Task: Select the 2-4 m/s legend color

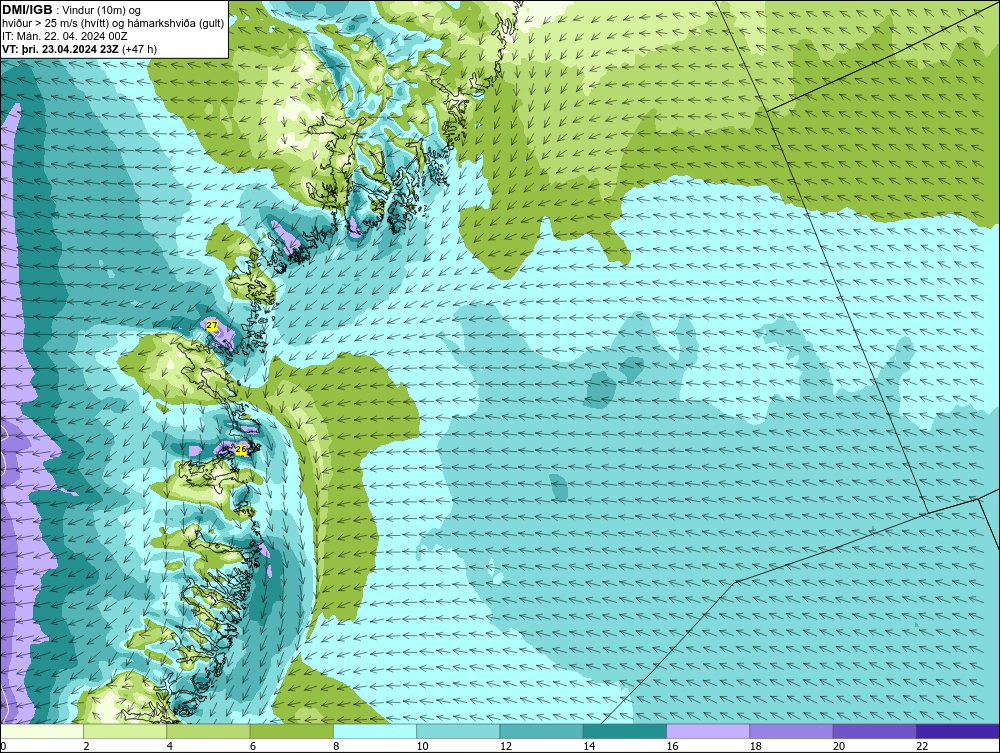Action: (x=125, y=731)
